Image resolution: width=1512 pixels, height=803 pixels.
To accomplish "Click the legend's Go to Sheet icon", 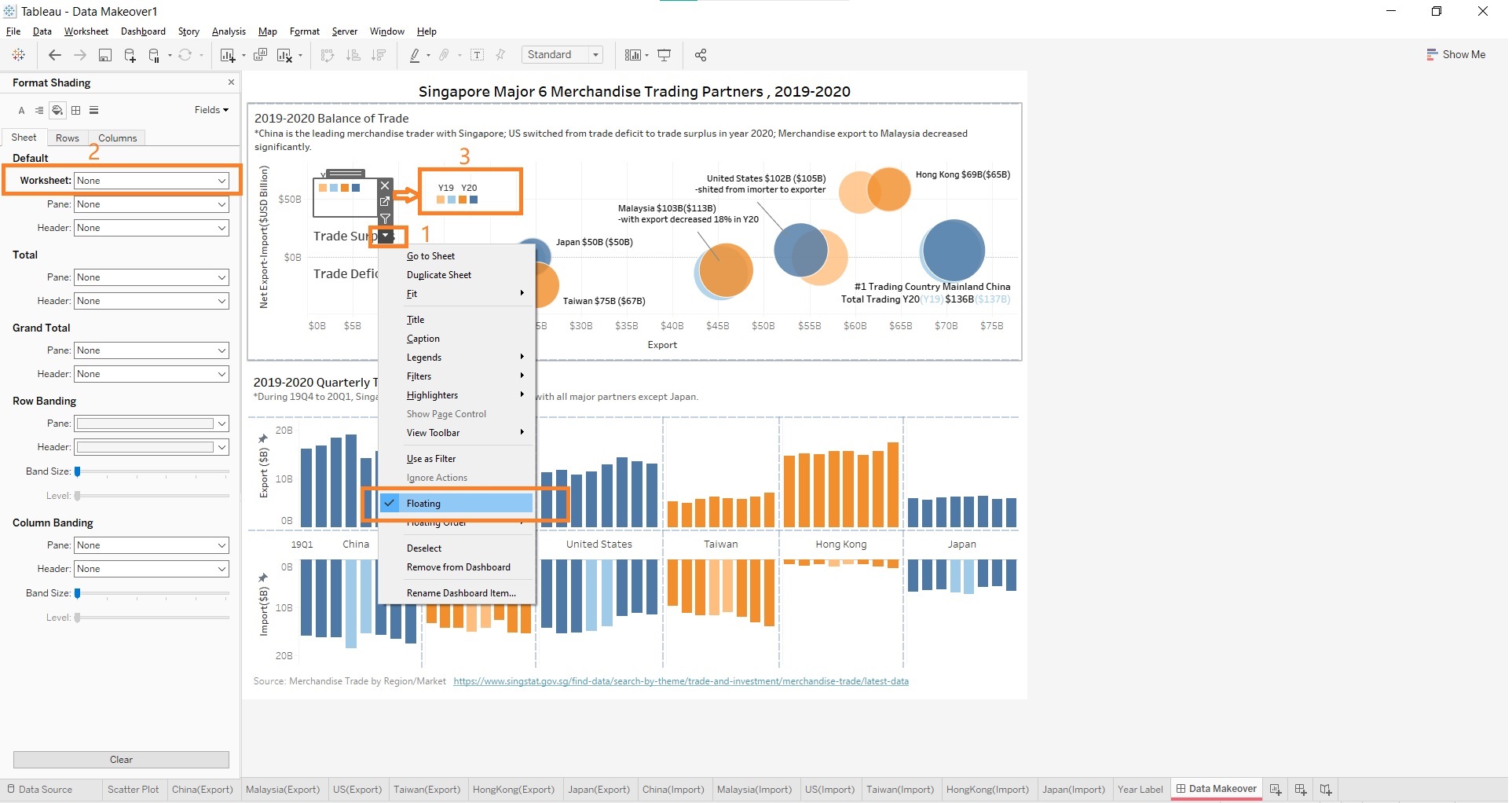I will tap(385, 202).
